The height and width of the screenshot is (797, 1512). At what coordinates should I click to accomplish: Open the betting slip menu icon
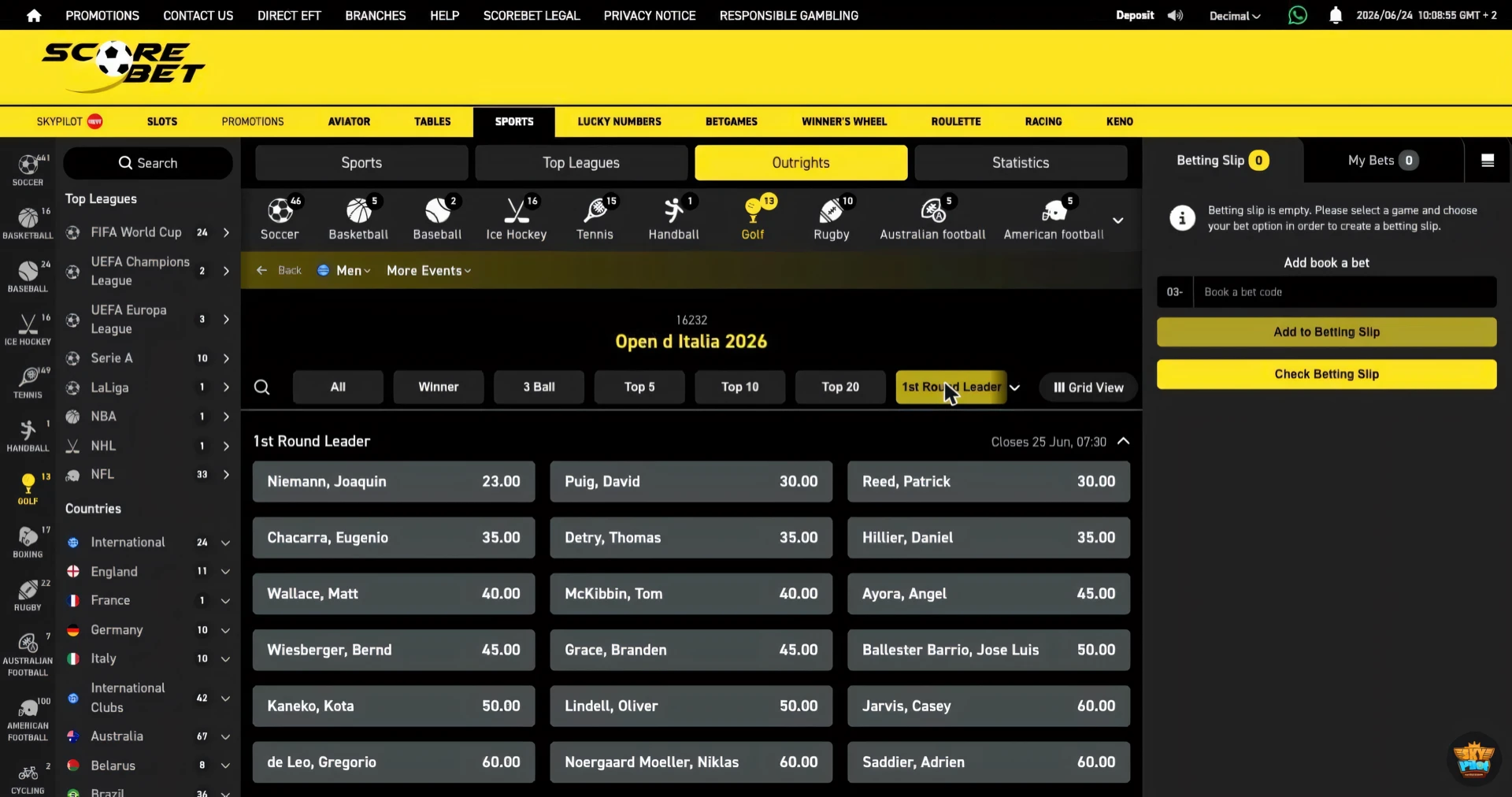[x=1488, y=161]
